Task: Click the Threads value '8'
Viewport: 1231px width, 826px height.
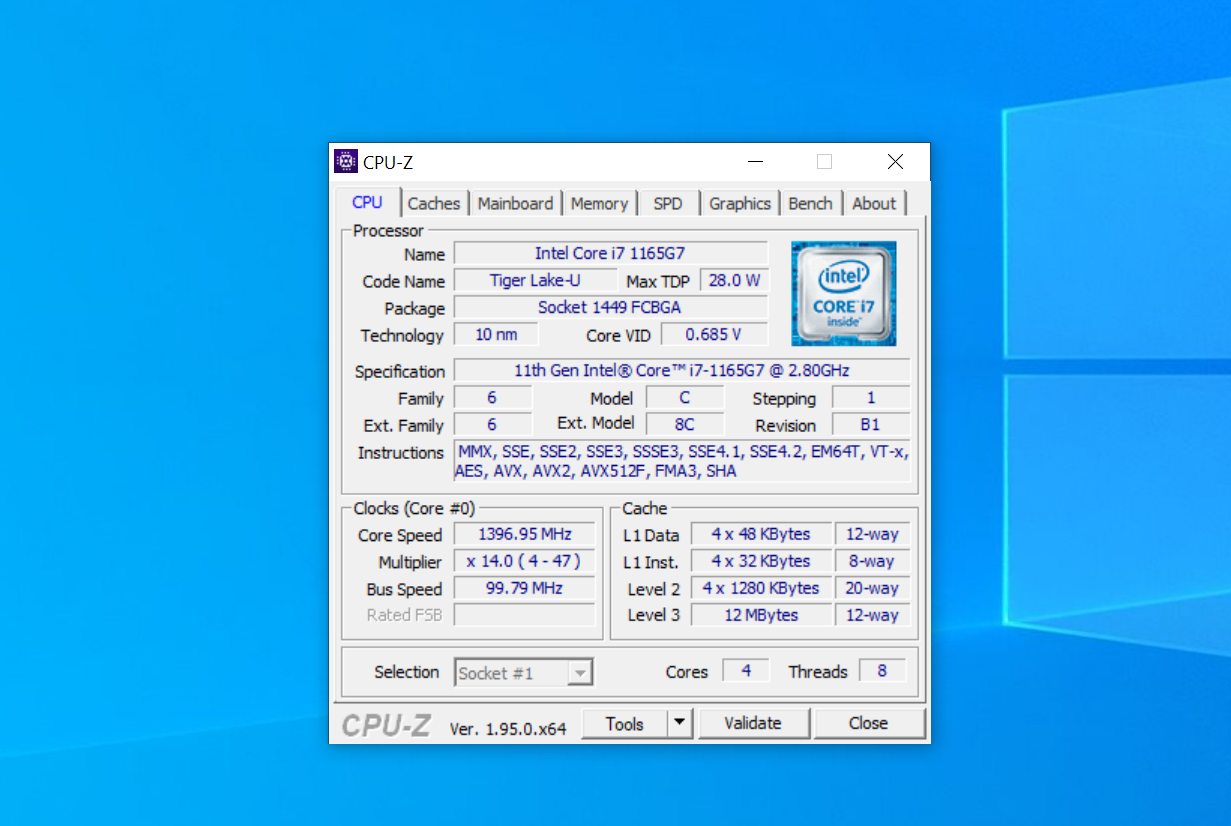Action: point(882,671)
